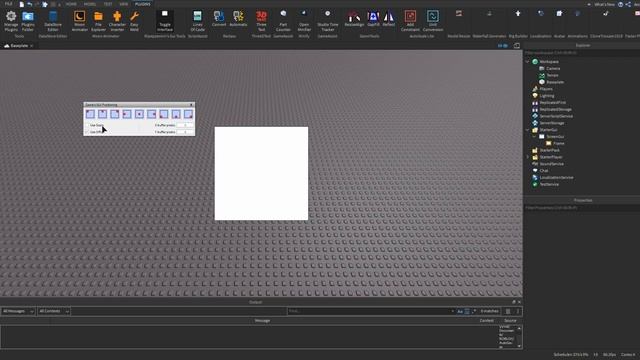Select the white Frame in the viewport
The width and height of the screenshot is (640, 360).
261,173
